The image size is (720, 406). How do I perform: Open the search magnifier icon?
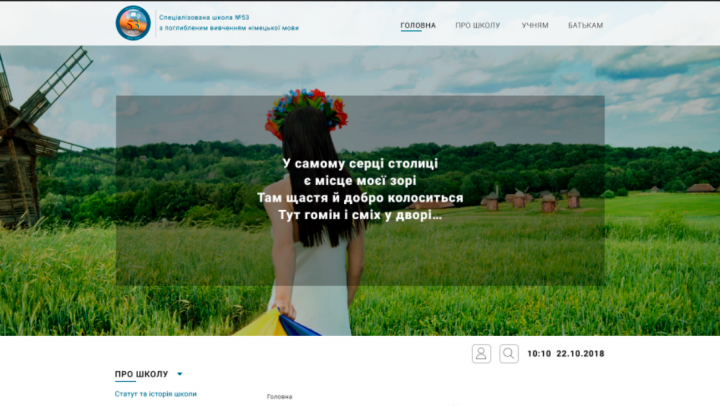coord(509,354)
